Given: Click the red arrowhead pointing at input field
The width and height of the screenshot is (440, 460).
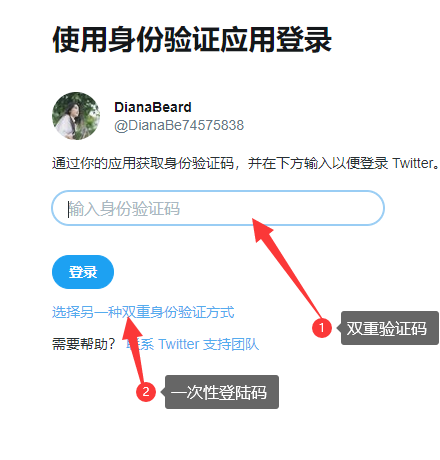Looking at the screenshot, I should coord(262,229).
